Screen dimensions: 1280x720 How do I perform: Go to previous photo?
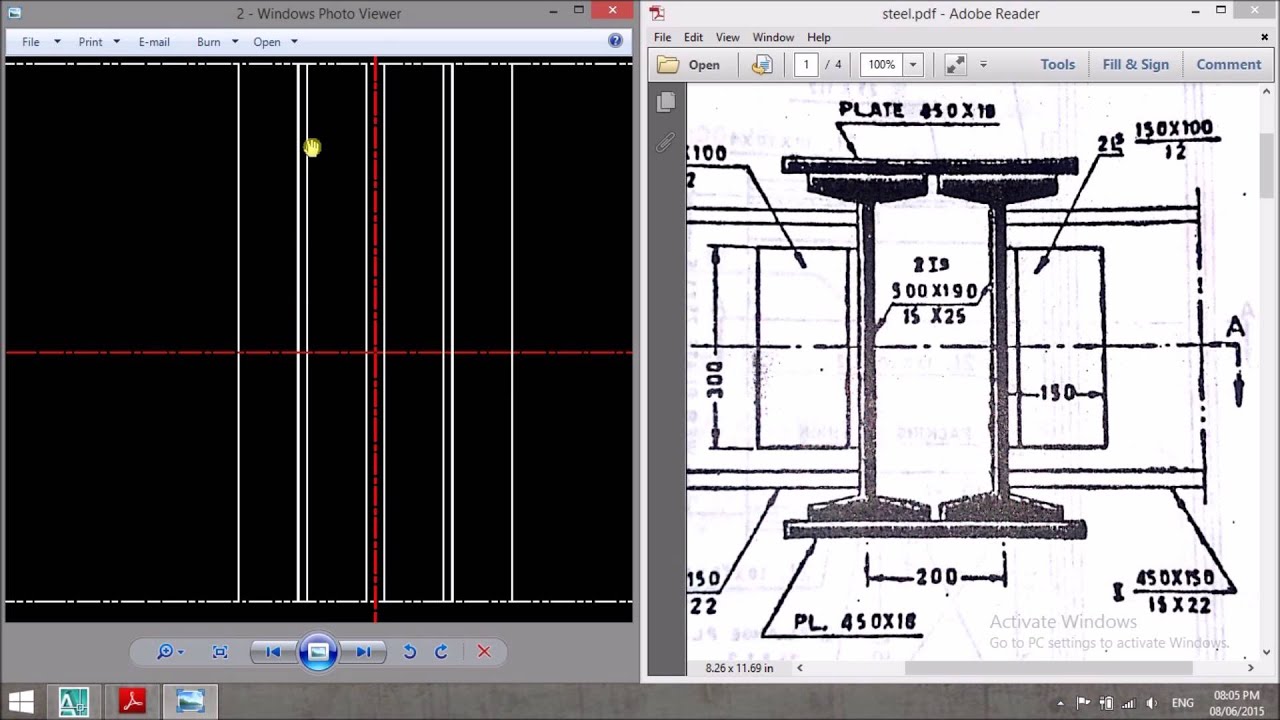[273, 652]
